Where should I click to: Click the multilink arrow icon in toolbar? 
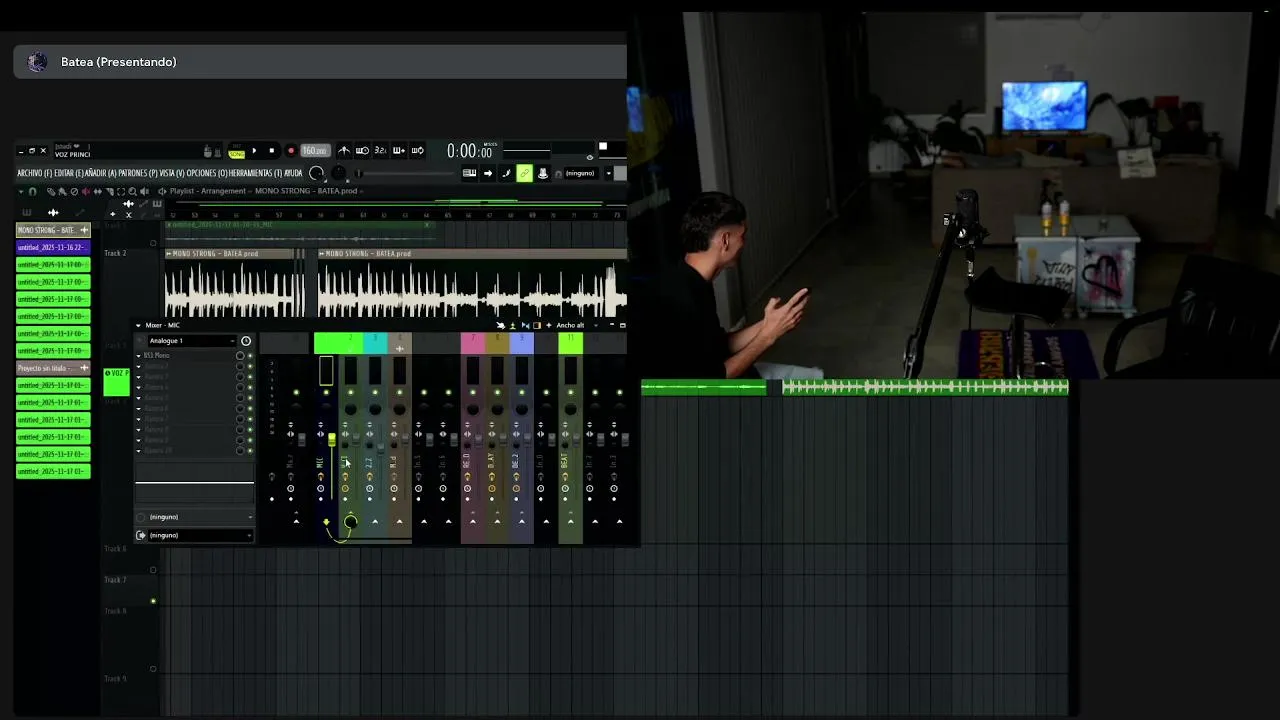tap(488, 173)
